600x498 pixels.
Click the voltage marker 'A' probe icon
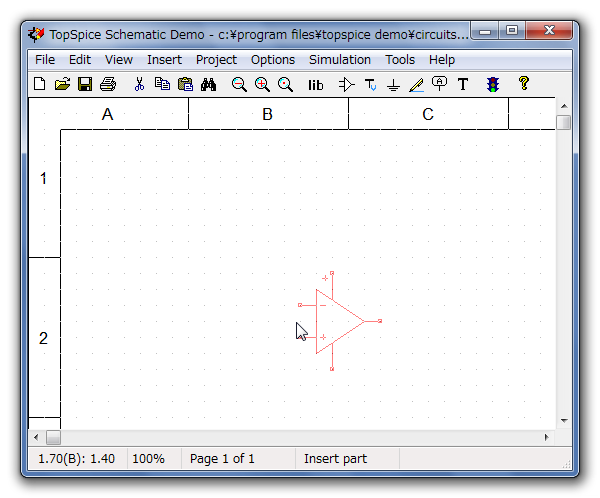[439, 83]
